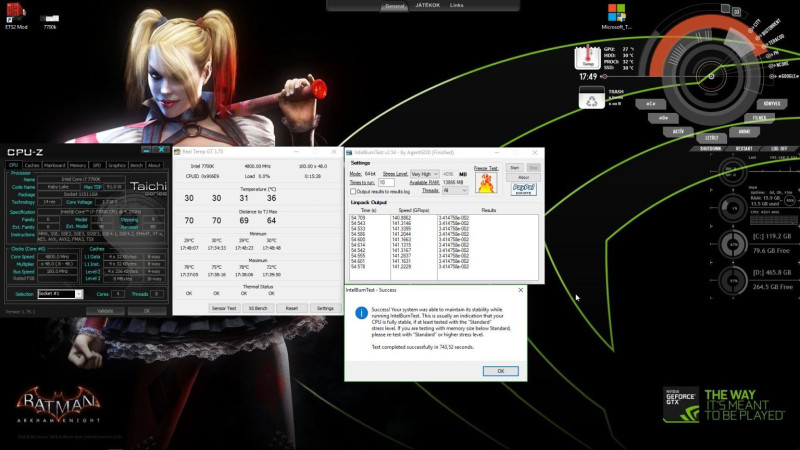Click the PayPal Donate image button
The height and width of the screenshot is (450, 800).
(523, 189)
